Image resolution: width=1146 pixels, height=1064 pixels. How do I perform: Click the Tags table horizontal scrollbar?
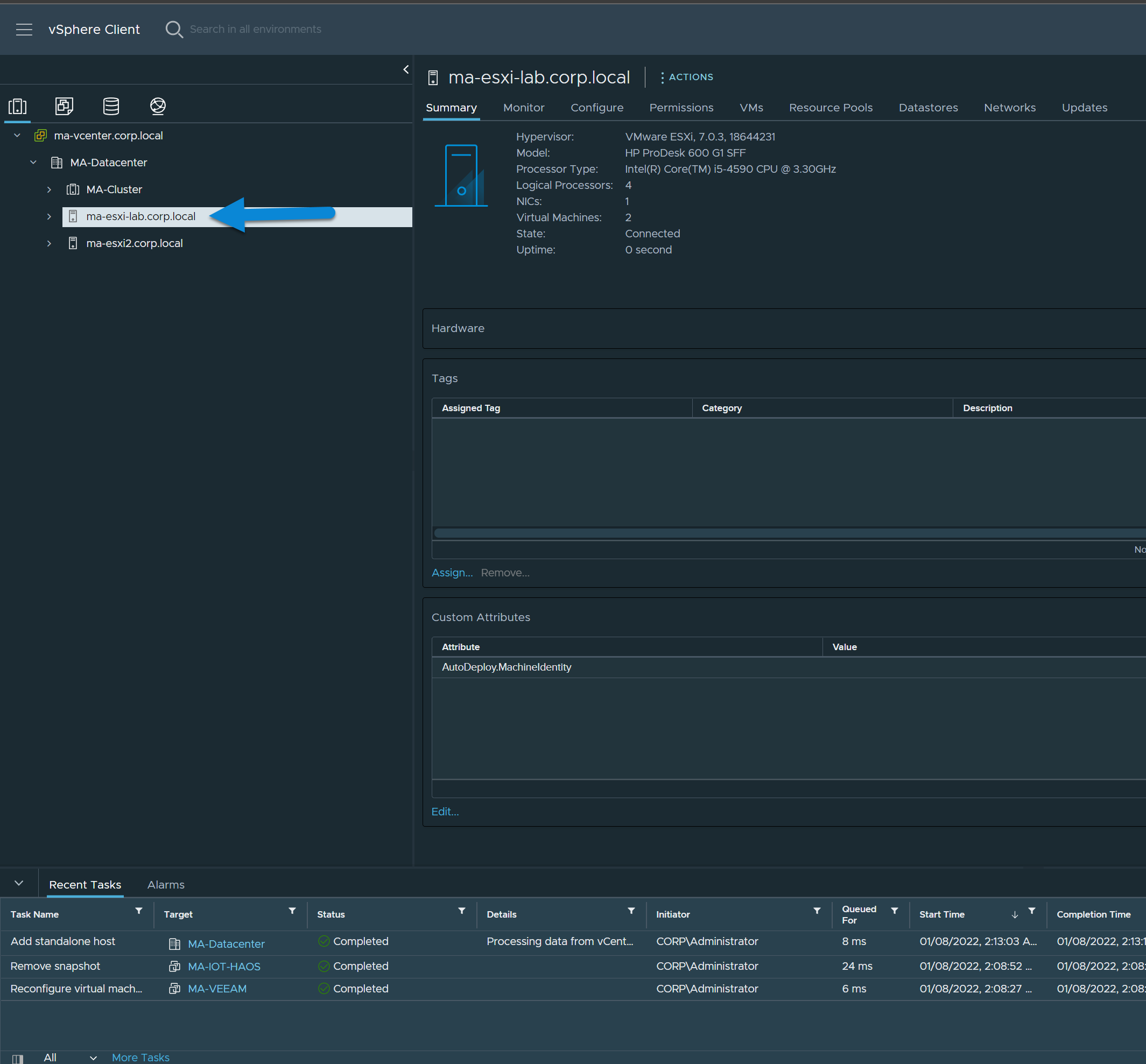[789, 533]
